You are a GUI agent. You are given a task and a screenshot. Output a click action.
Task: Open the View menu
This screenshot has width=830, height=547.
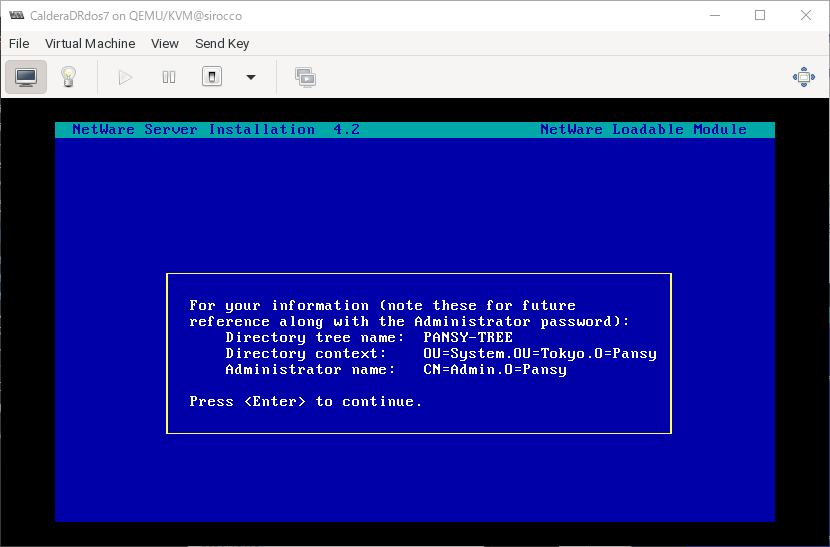click(x=165, y=43)
